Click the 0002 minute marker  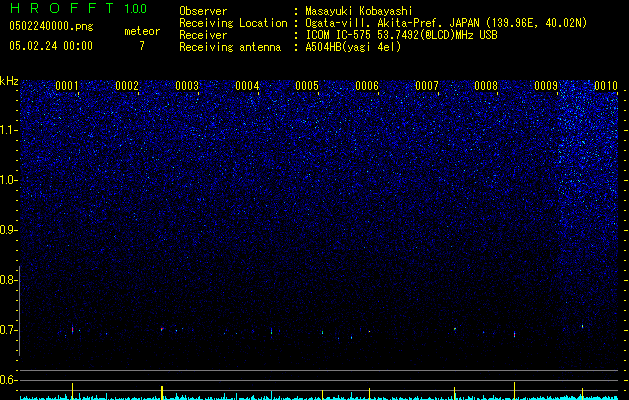pos(127,86)
